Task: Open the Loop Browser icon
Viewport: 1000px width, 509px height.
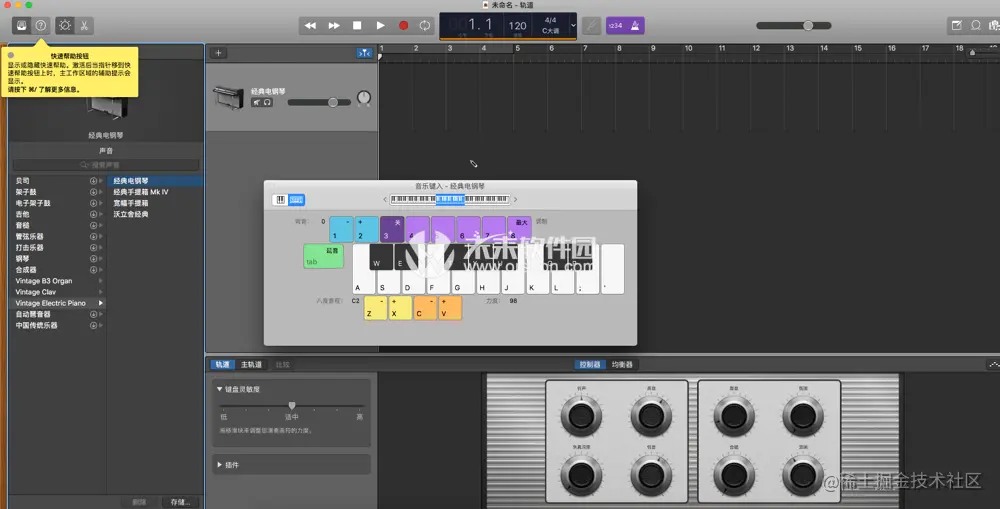Action: [x=976, y=26]
